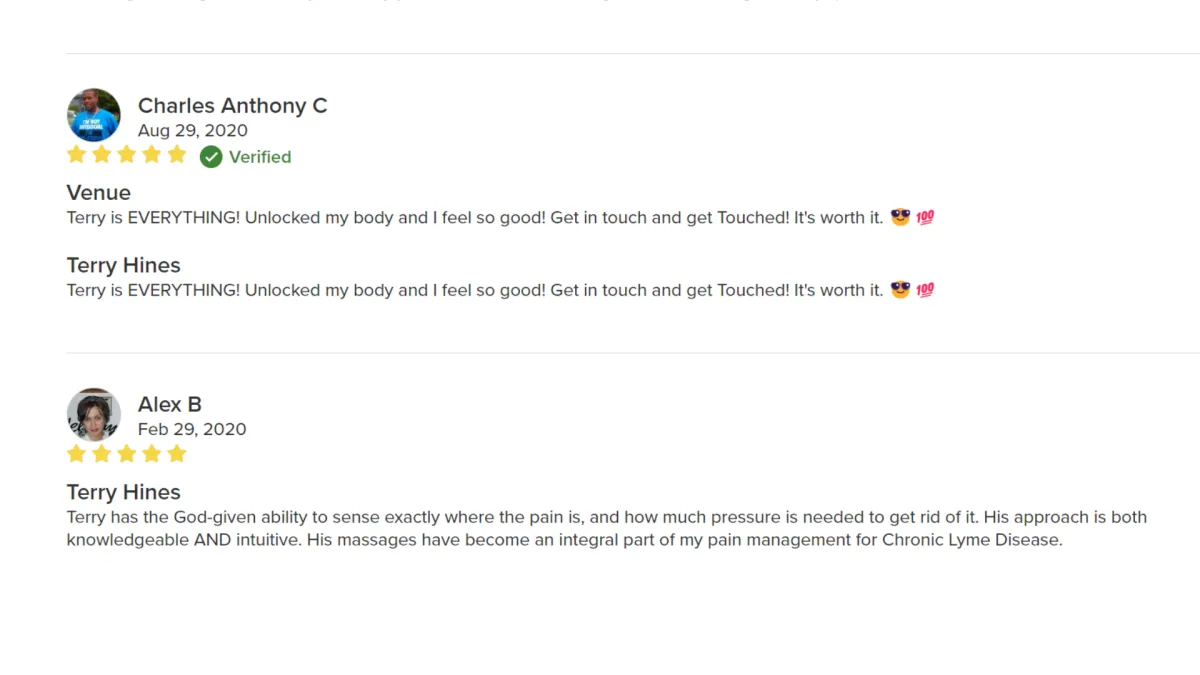Image resolution: width=1200 pixels, height=675 pixels.
Task: Click first star in Charles Anthony's rating
Action: [77, 155]
